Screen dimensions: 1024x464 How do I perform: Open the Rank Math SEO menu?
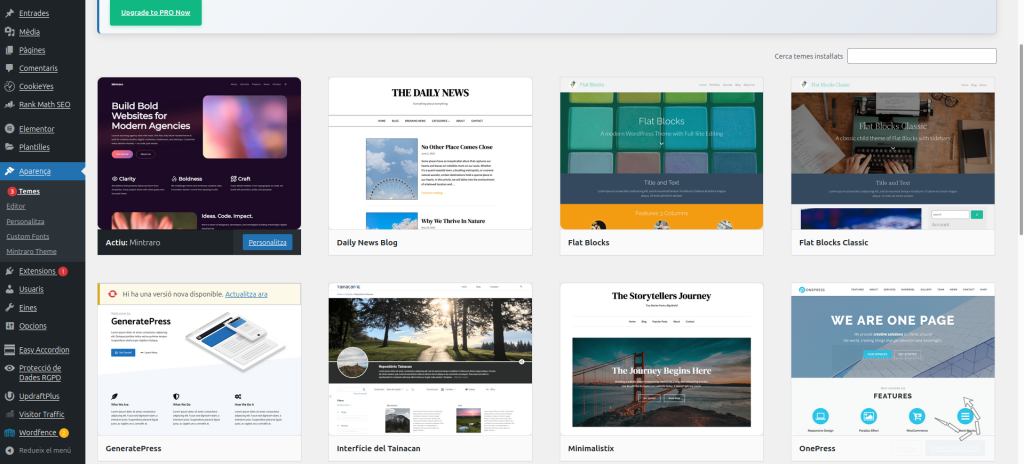tap(44, 104)
